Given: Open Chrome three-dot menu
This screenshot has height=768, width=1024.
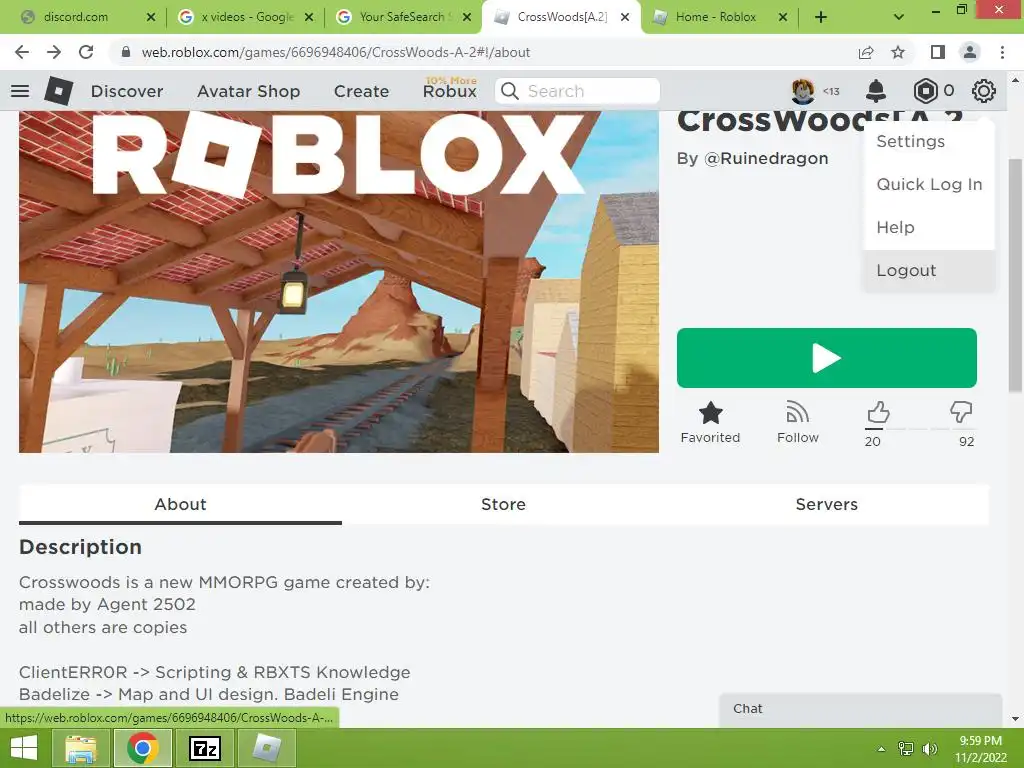Looking at the screenshot, I should pos(1002,52).
